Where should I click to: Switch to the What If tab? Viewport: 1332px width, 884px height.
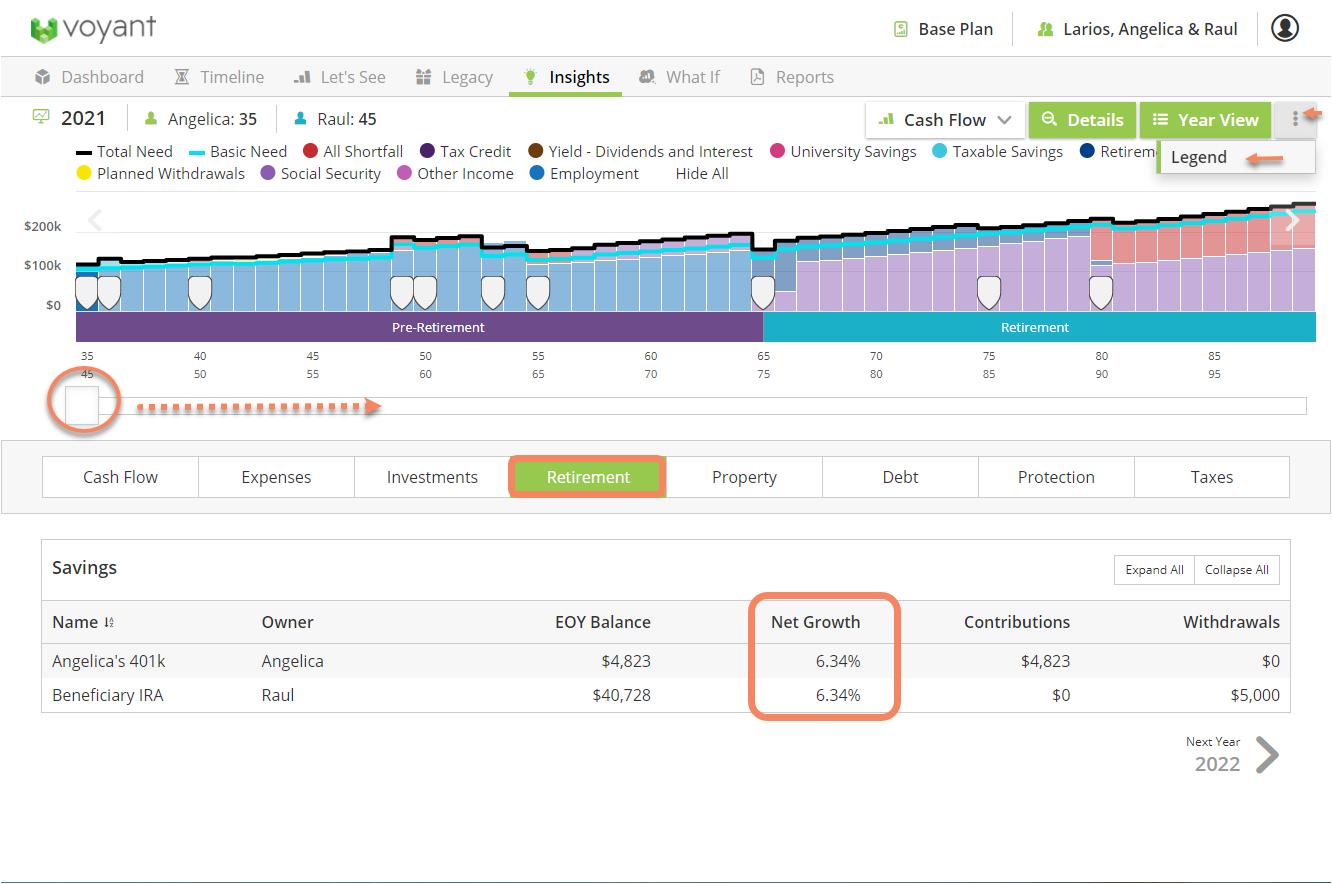[680, 77]
